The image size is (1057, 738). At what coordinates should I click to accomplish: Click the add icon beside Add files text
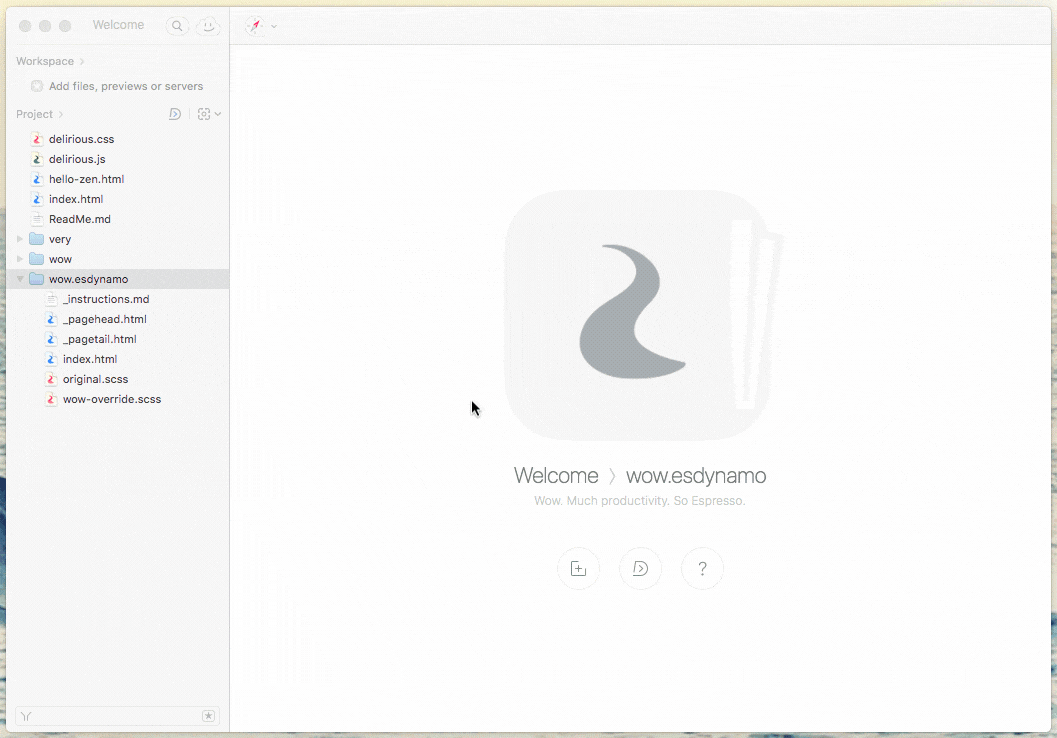[x=37, y=86]
